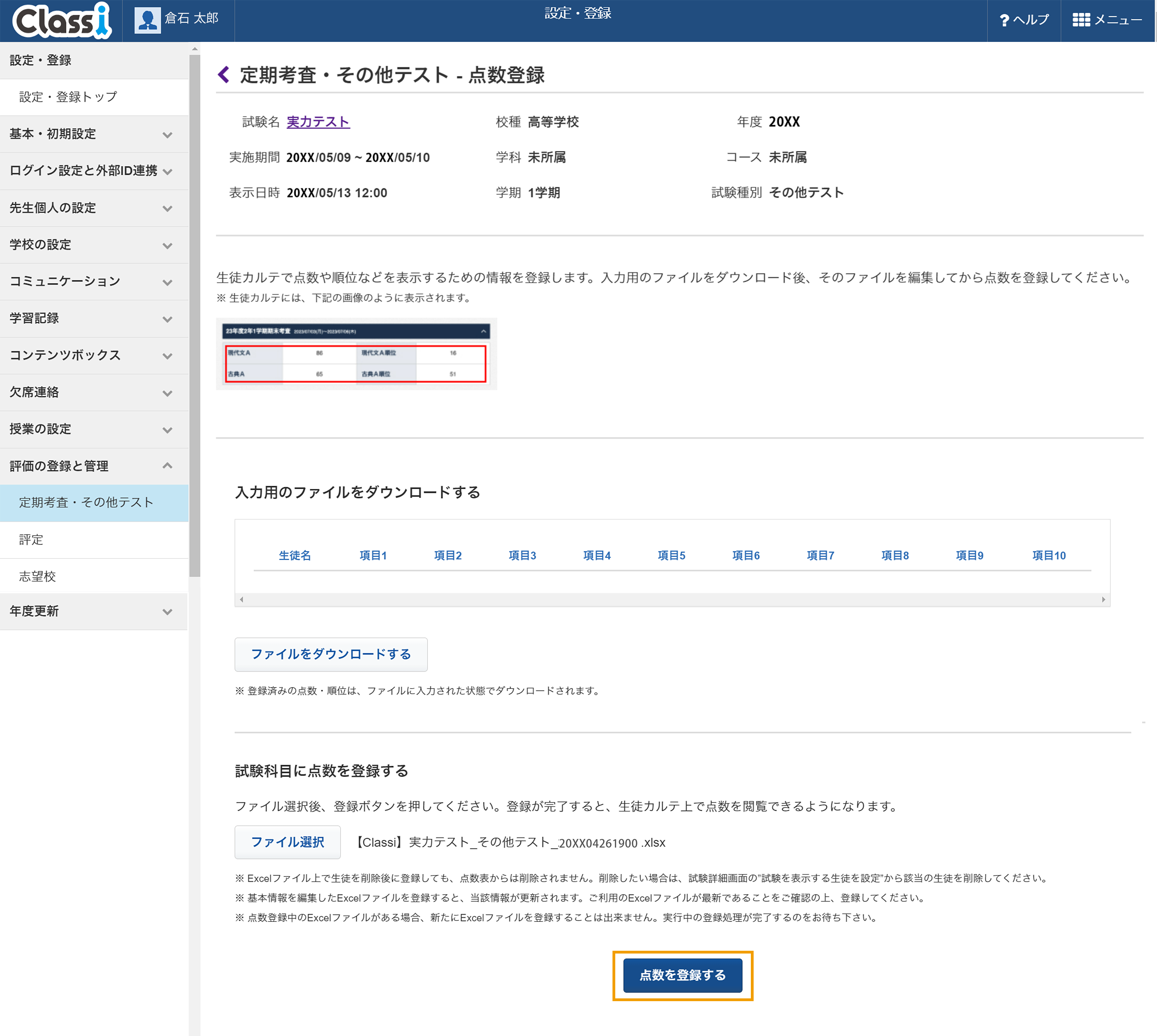
Task: Click the 項目8 column header
Action: click(x=895, y=556)
